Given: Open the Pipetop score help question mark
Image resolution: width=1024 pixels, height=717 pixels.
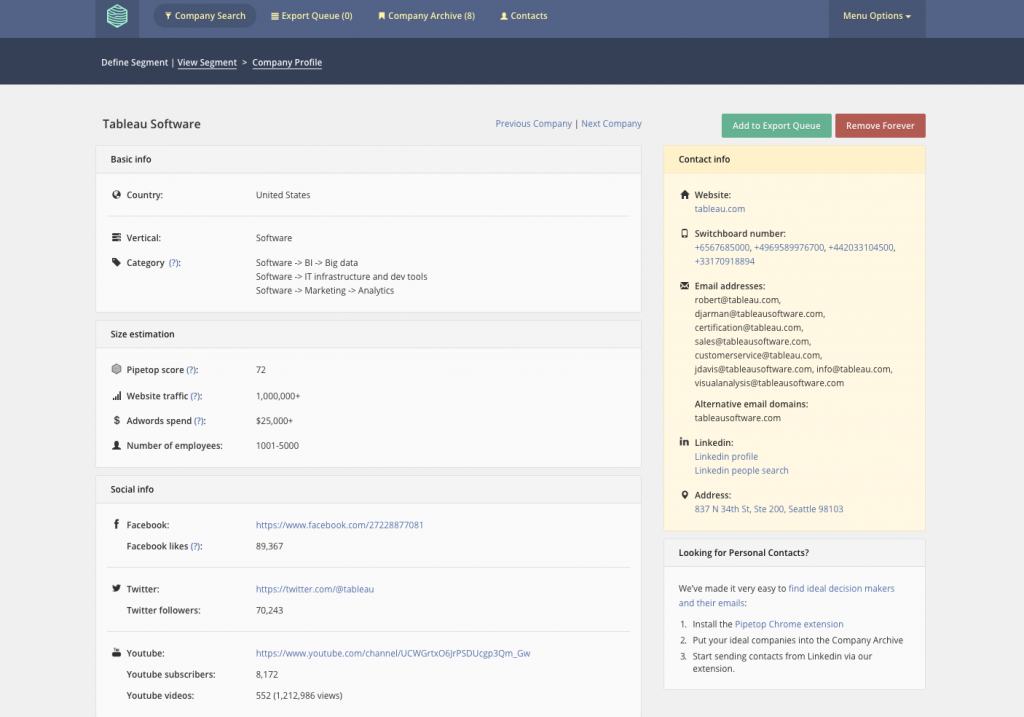Looking at the screenshot, I should (x=191, y=370).
